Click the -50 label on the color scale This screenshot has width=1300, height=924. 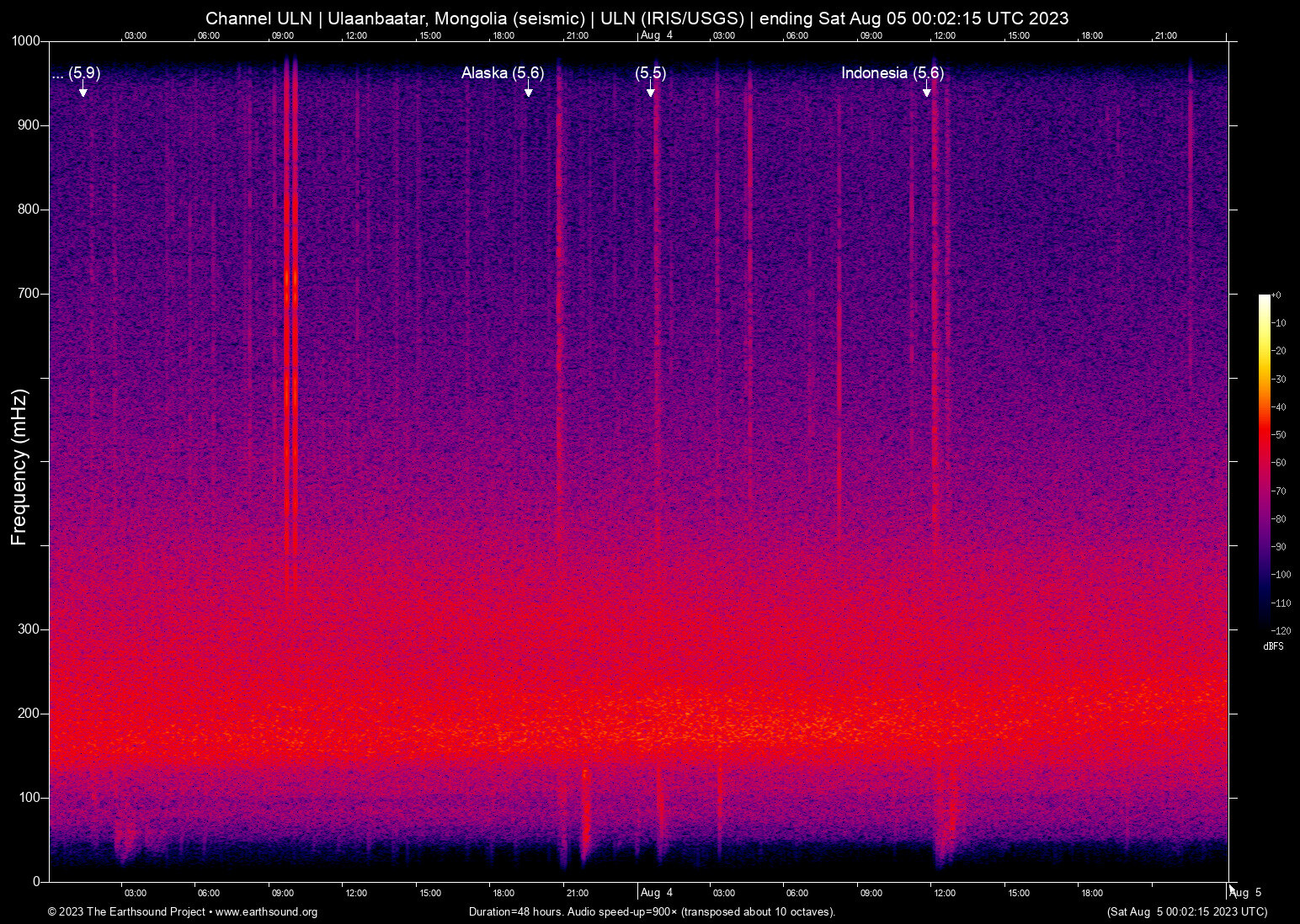tap(1278, 435)
